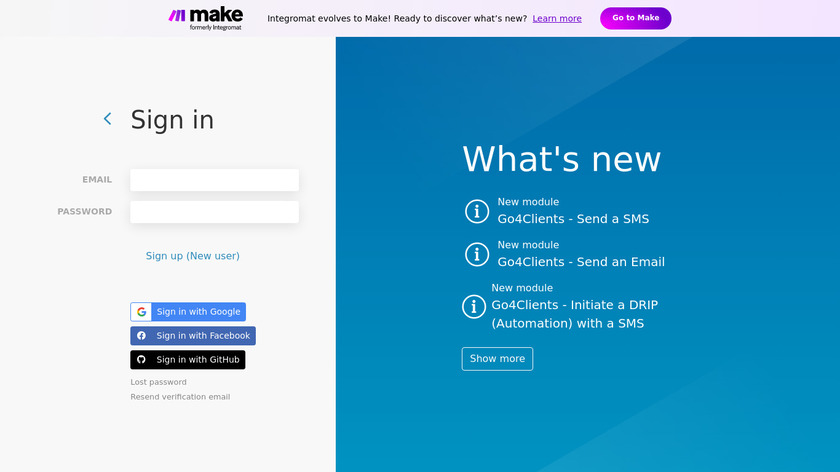Screen dimensions: 840x472
Task: Open Go4Clients - Send a SMS entry
Action: point(573,219)
